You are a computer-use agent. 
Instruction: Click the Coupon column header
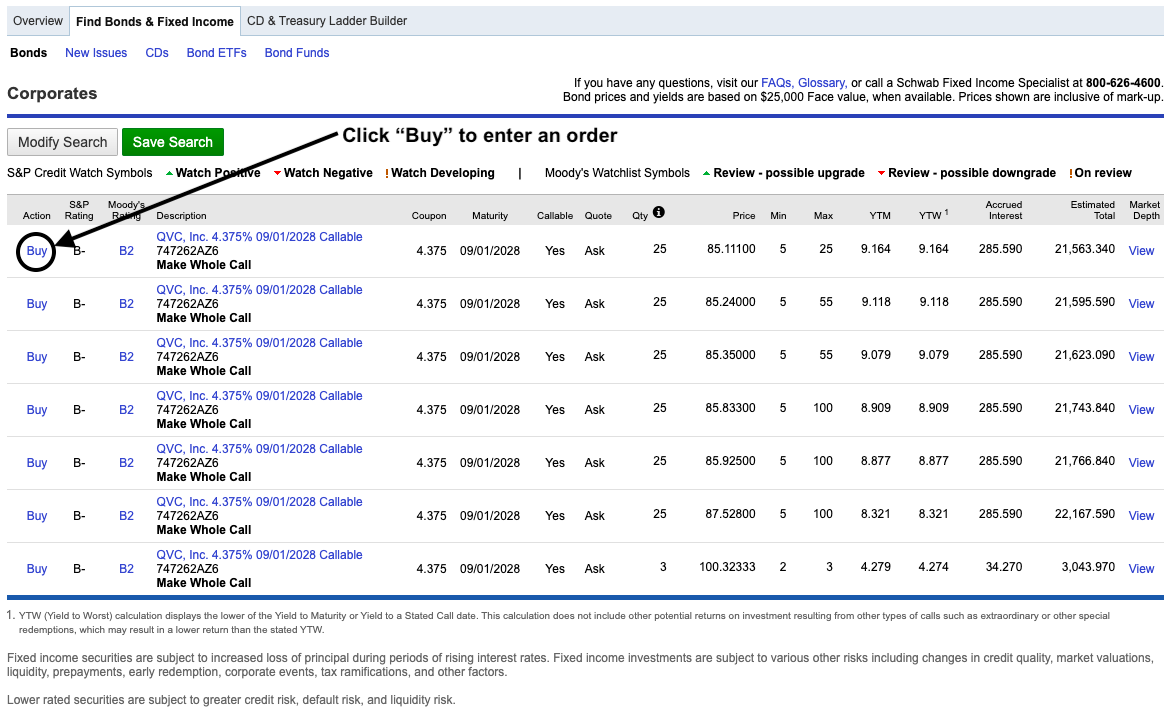[x=429, y=215]
